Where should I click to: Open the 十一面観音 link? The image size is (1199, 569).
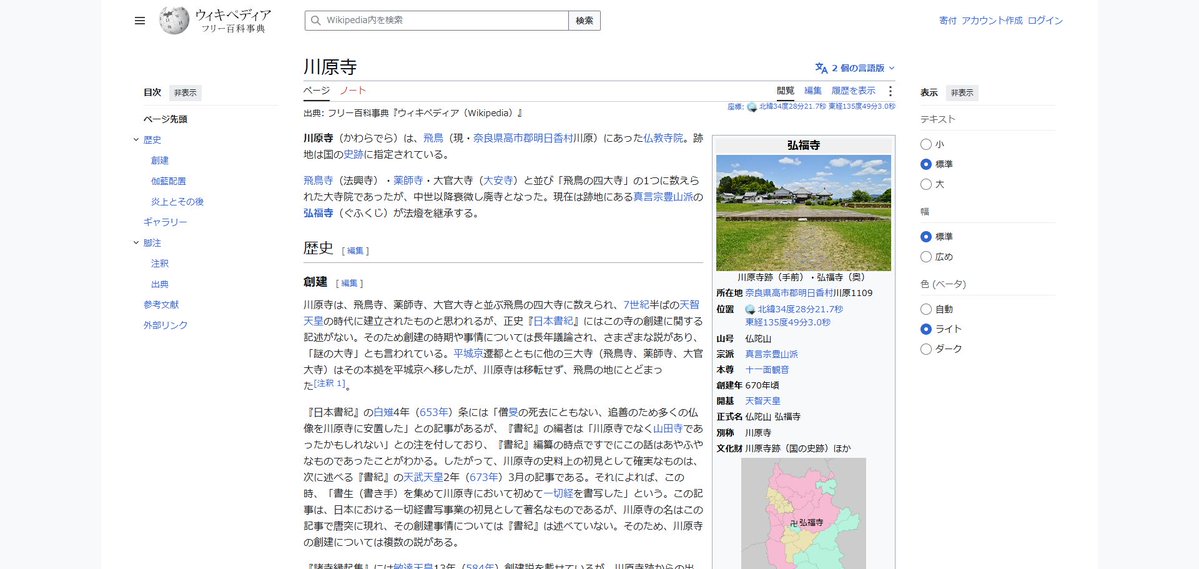point(767,369)
